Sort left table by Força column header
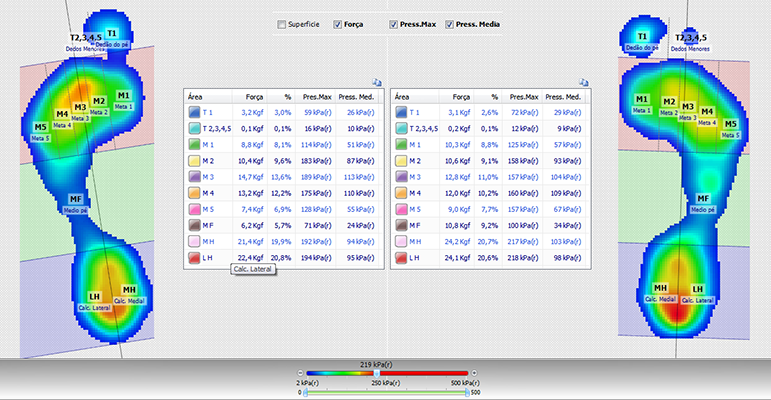The image size is (771, 400). tap(254, 97)
